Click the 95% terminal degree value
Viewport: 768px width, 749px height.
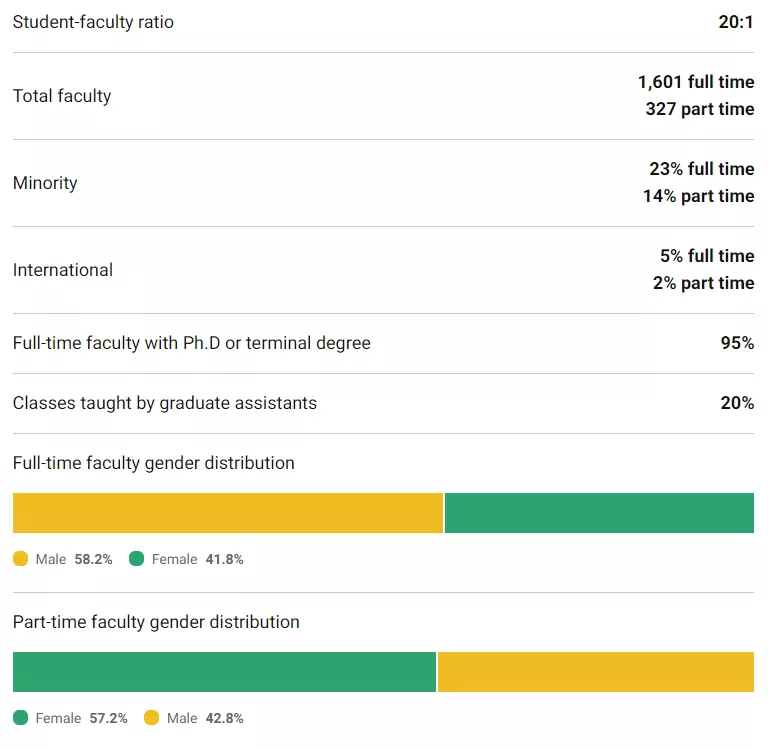point(737,343)
